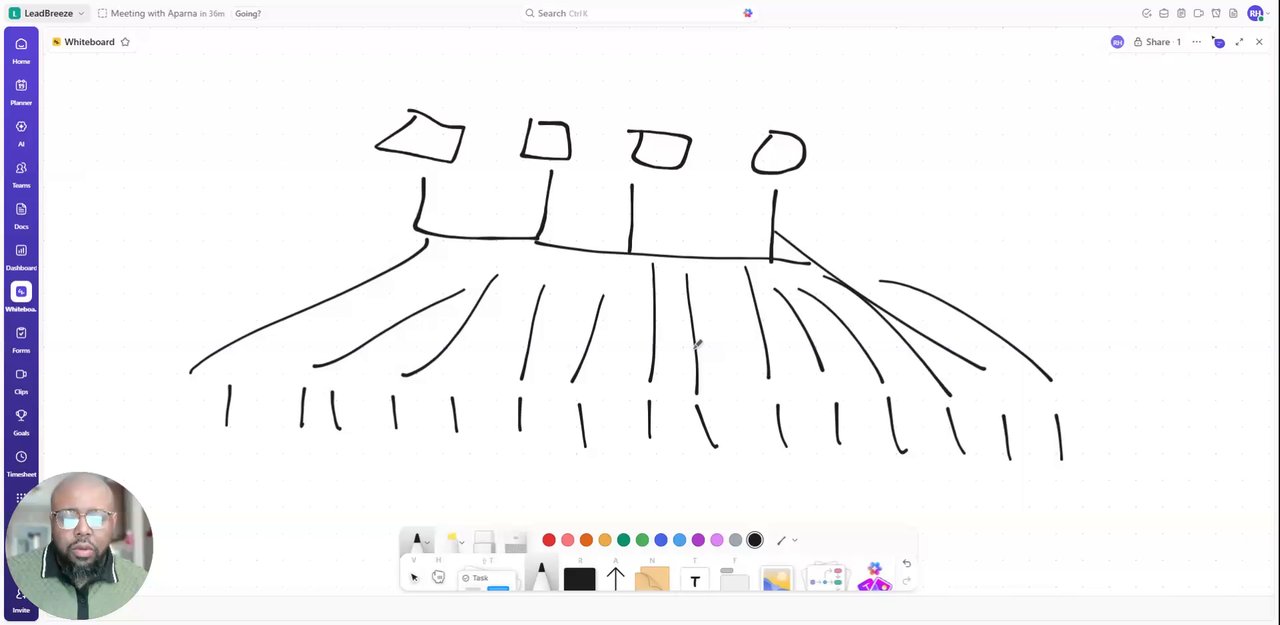Open Timesheet in the sidebar
The width and height of the screenshot is (1280, 625).
(x=21, y=463)
